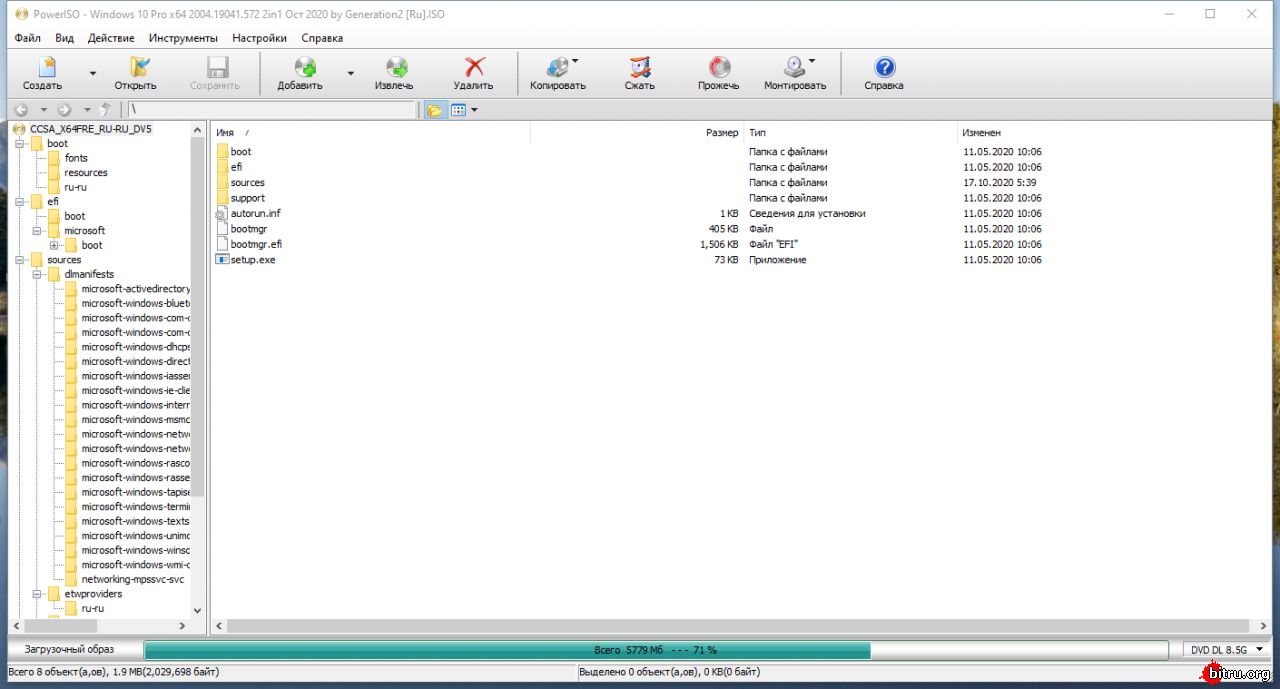Click the Forward navigation arrow icon
This screenshot has height=689, width=1280.
pyautogui.click(x=65, y=110)
